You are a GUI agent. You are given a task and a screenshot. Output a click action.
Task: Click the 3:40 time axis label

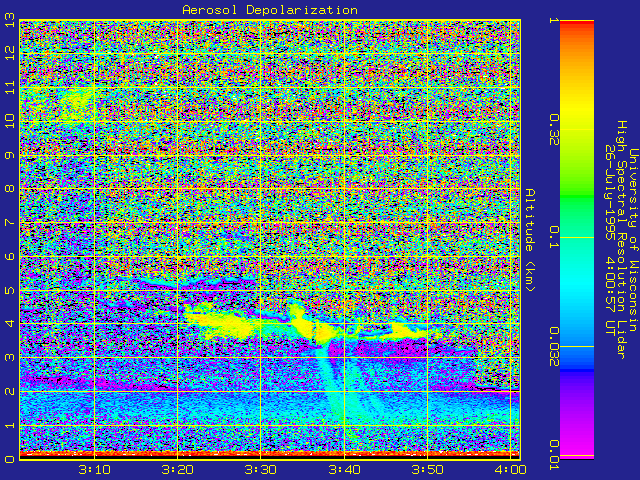coord(344,470)
